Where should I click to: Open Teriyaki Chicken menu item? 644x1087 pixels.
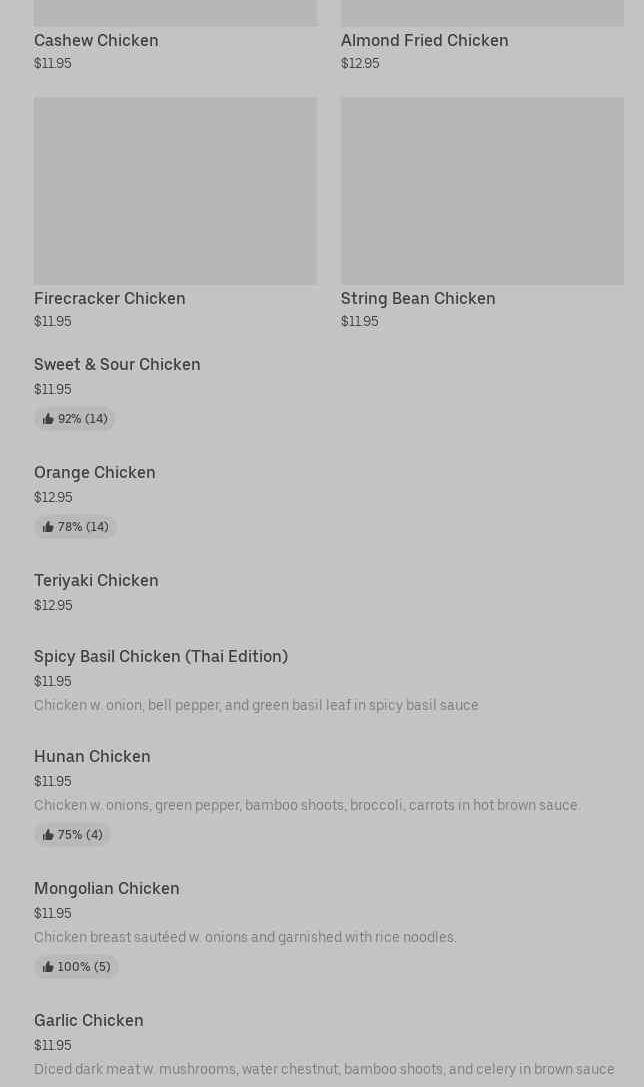coord(96,580)
